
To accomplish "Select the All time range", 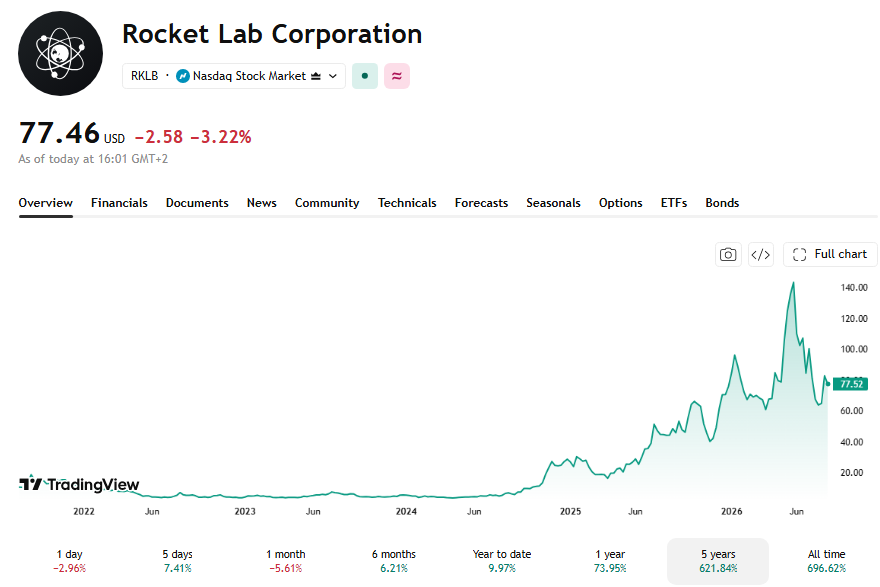I will (826, 561).
